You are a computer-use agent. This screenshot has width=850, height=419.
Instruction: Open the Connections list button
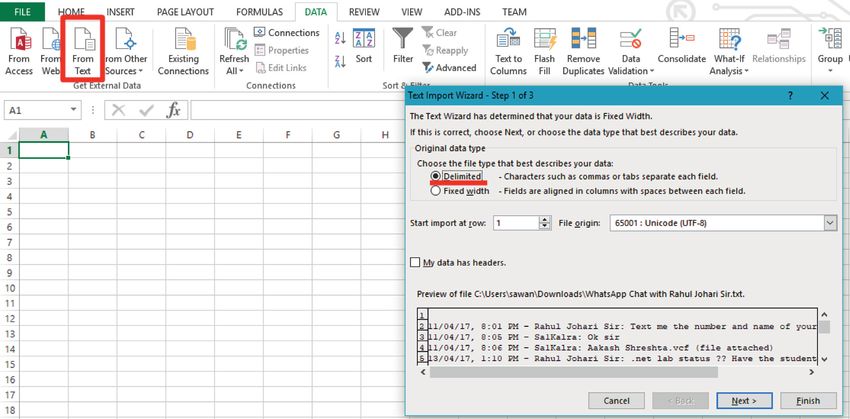tap(287, 33)
